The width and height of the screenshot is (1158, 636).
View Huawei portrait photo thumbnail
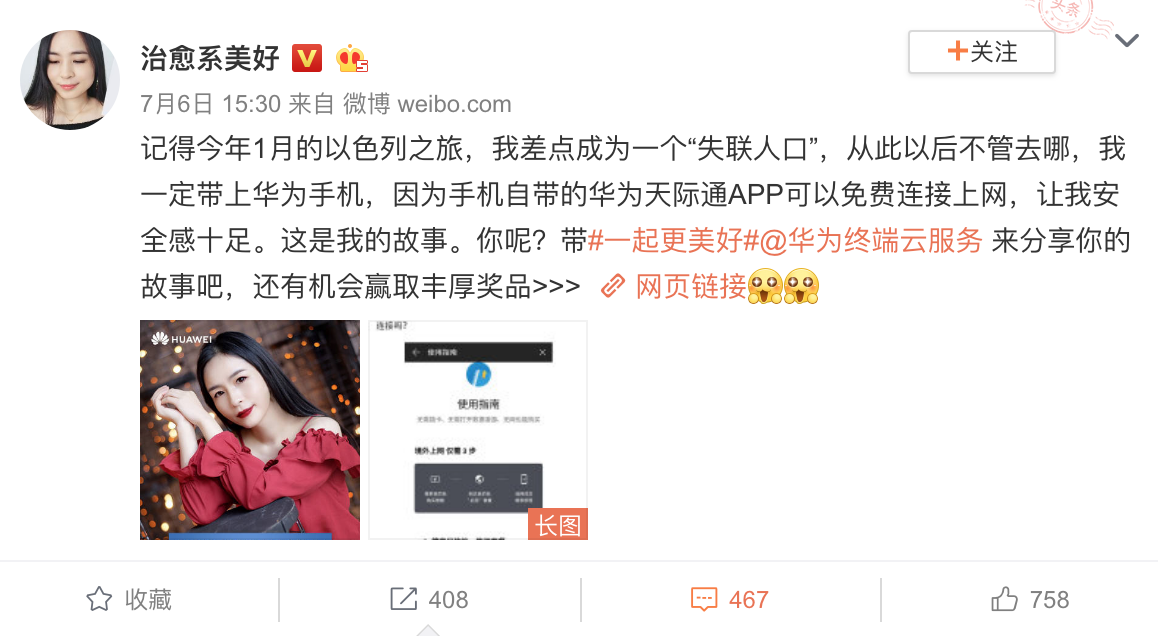coord(250,430)
